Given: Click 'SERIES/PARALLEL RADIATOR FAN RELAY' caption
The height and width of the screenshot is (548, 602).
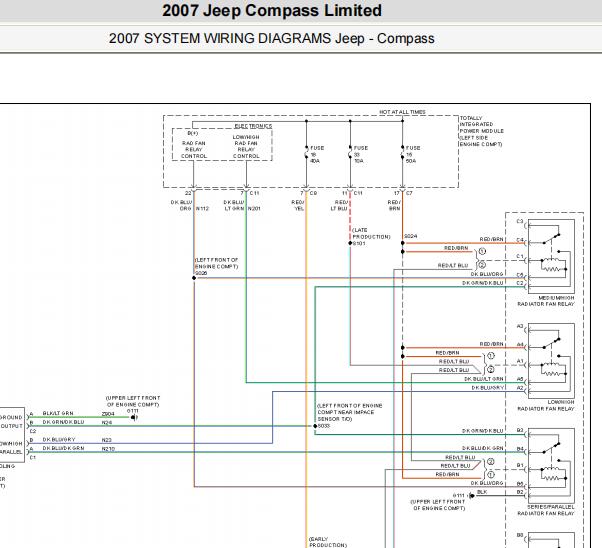Looking at the screenshot, I should click(x=546, y=510).
